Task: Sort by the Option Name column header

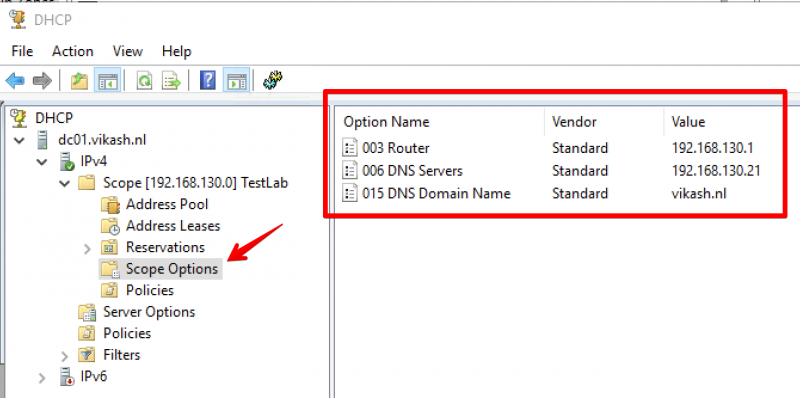Action: click(x=386, y=122)
